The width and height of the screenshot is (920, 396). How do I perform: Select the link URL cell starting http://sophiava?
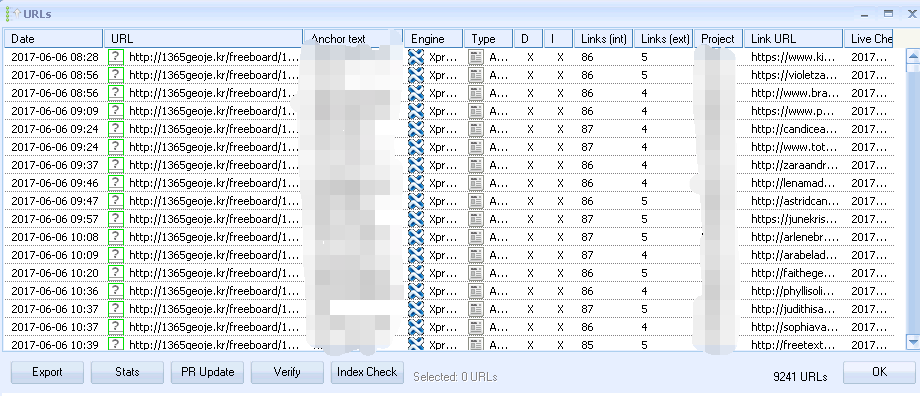(794, 327)
